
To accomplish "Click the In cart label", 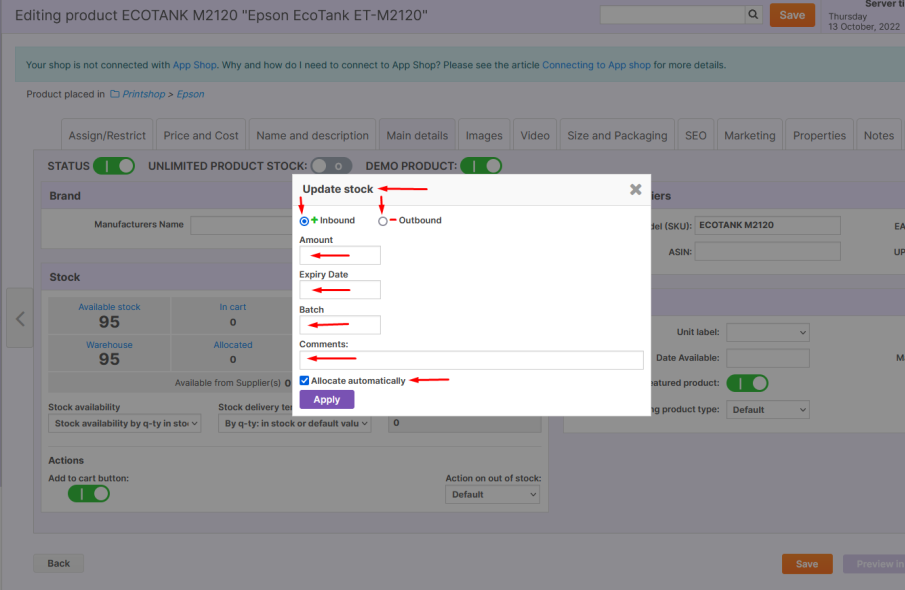I will 233,307.
